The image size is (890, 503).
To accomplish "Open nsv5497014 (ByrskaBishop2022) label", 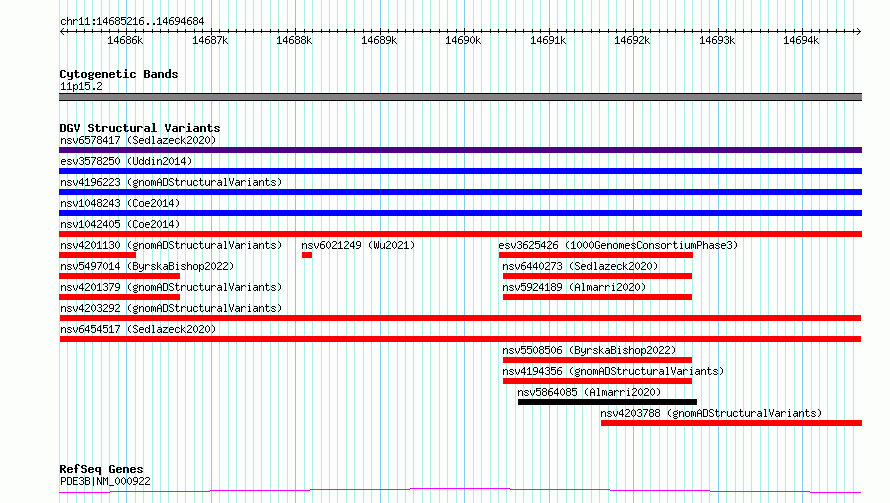I will point(147,266).
